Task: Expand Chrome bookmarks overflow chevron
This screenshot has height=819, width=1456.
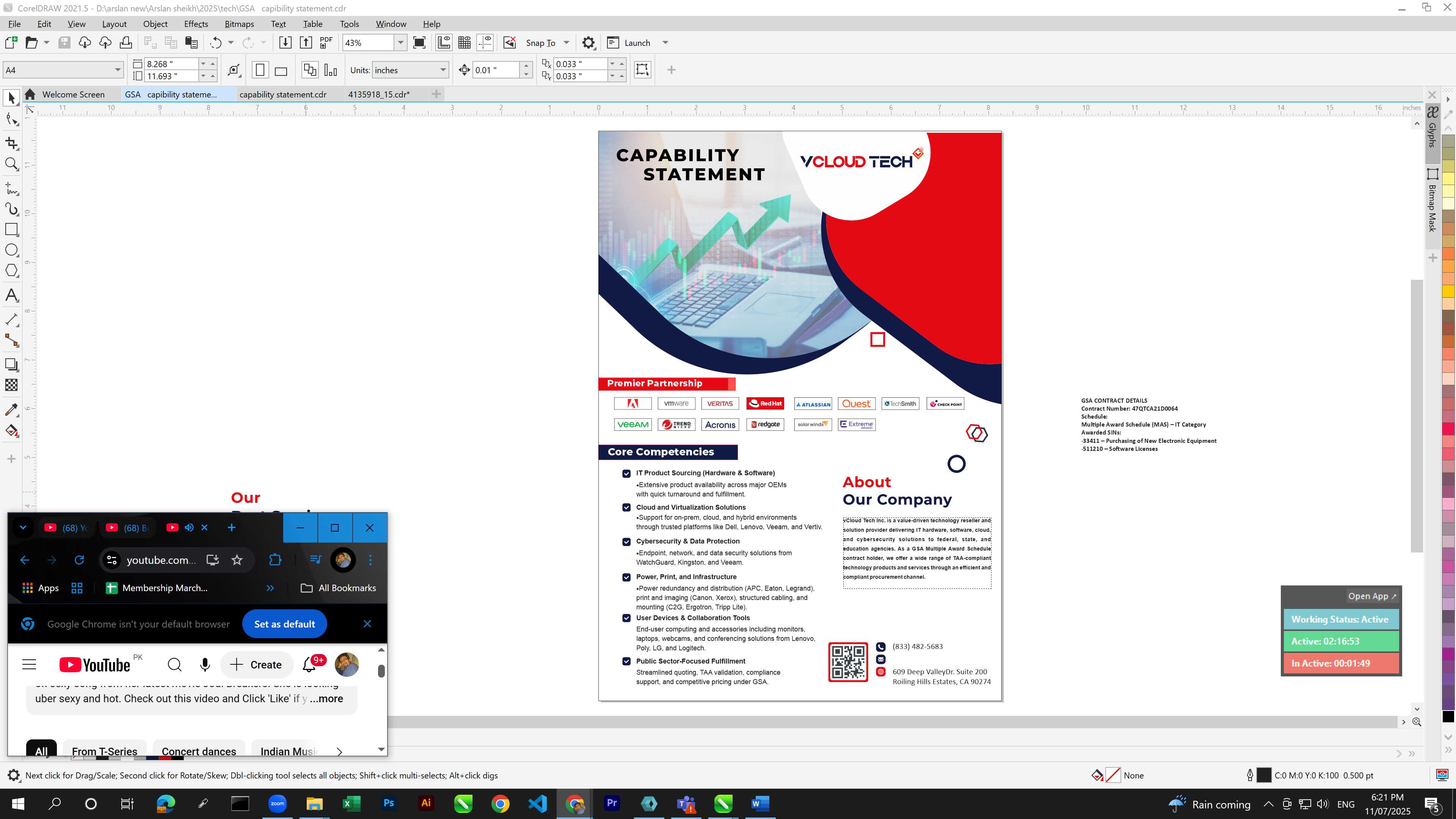Action: pyautogui.click(x=270, y=588)
